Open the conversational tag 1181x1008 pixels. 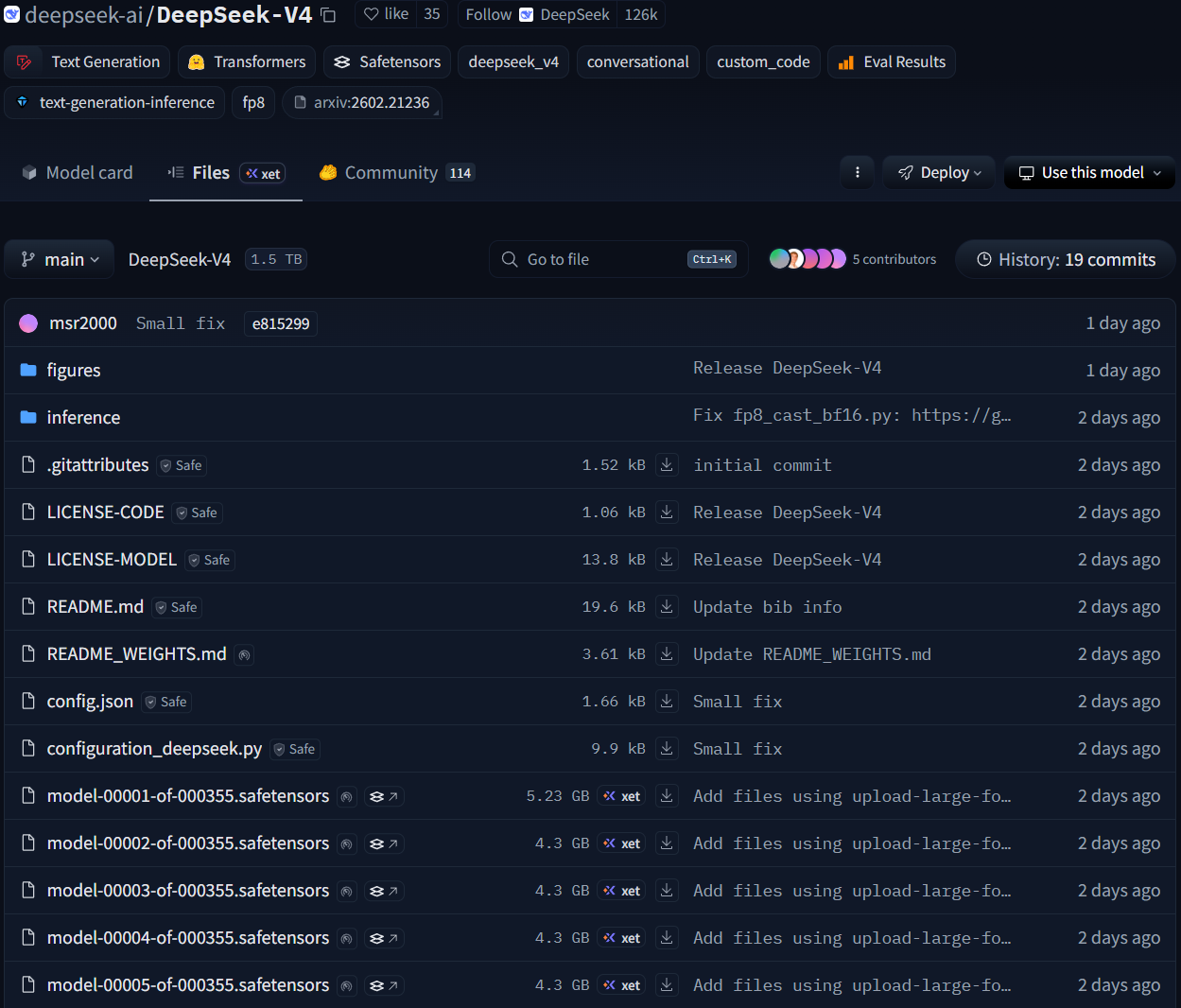(637, 61)
